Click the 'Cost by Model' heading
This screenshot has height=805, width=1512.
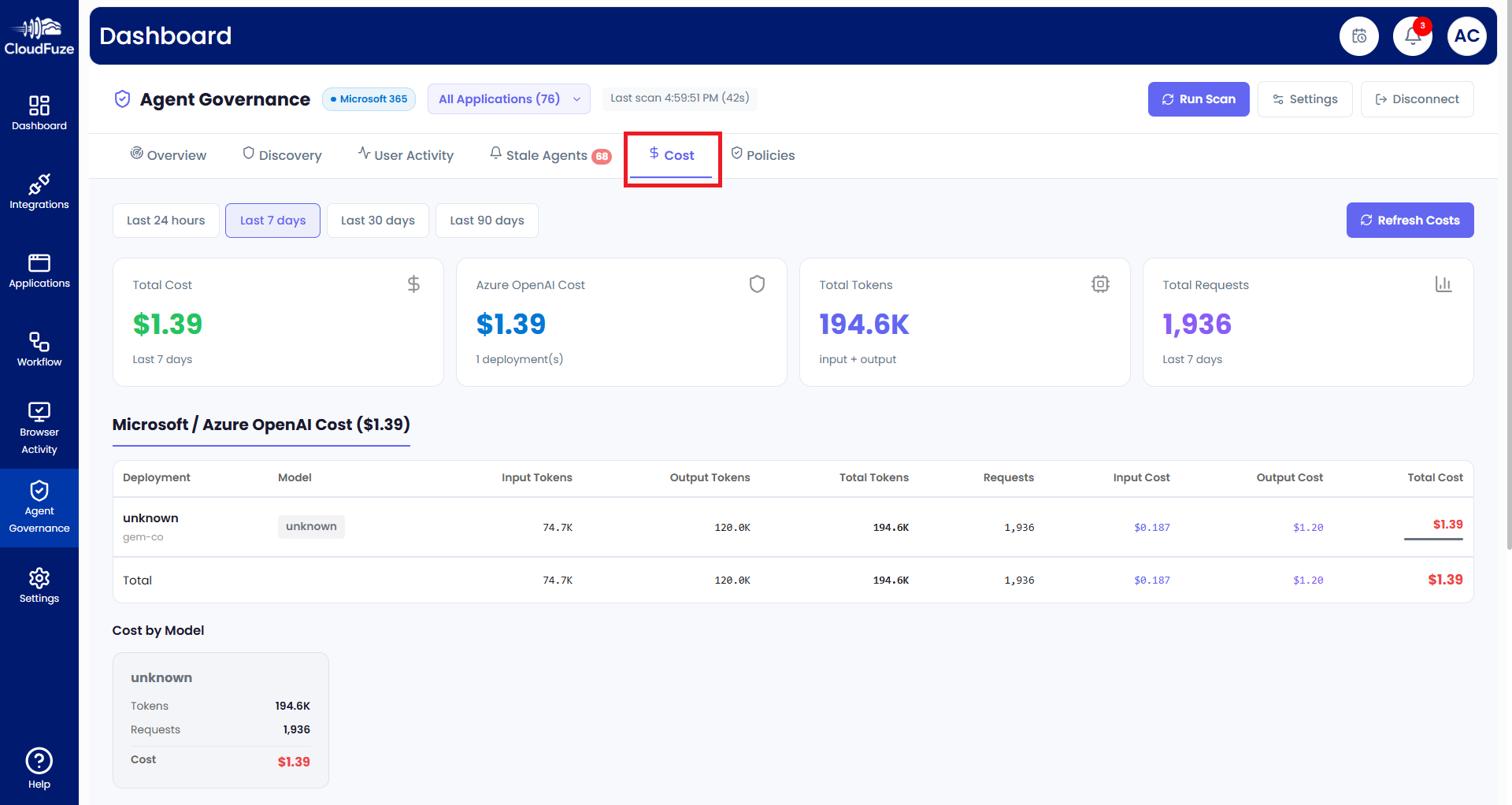pyautogui.click(x=158, y=630)
